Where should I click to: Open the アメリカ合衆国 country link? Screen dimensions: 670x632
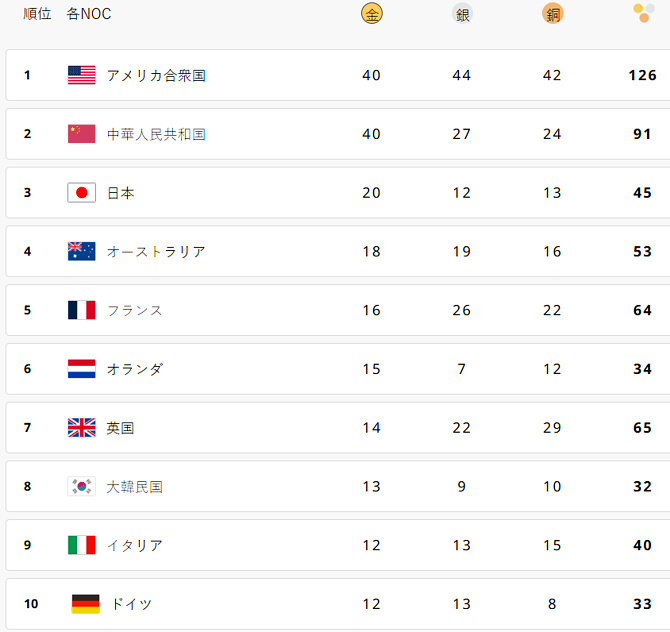(x=156, y=75)
